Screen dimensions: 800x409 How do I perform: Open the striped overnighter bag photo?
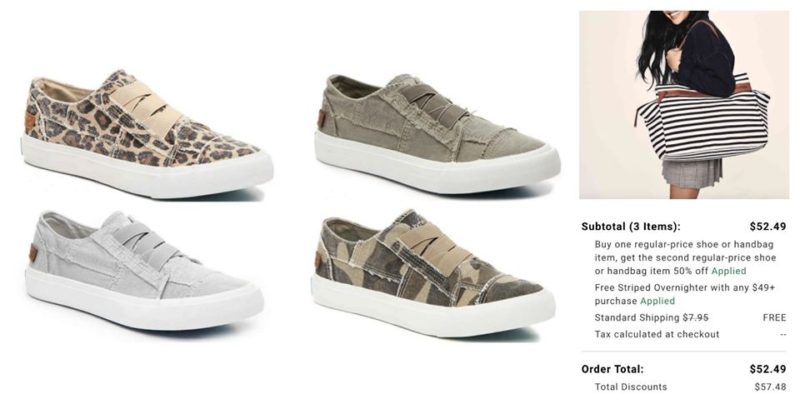(x=684, y=105)
